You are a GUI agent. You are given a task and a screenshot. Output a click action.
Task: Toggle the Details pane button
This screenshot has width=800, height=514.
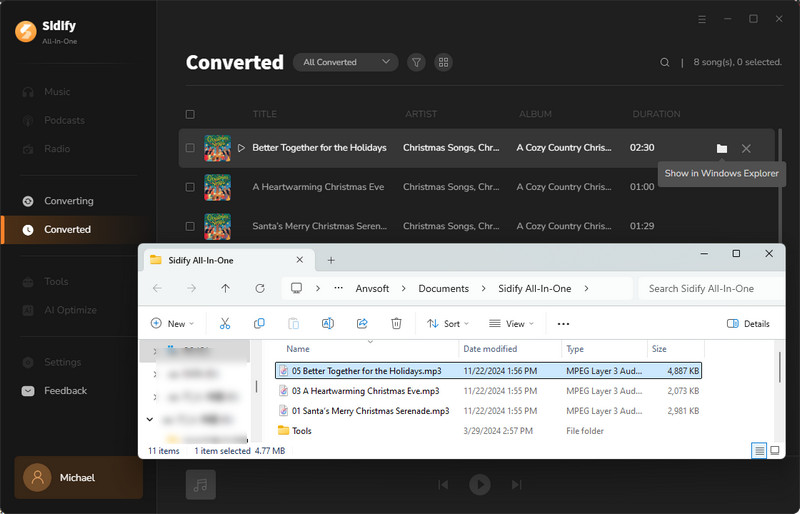click(x=748, y=324)
